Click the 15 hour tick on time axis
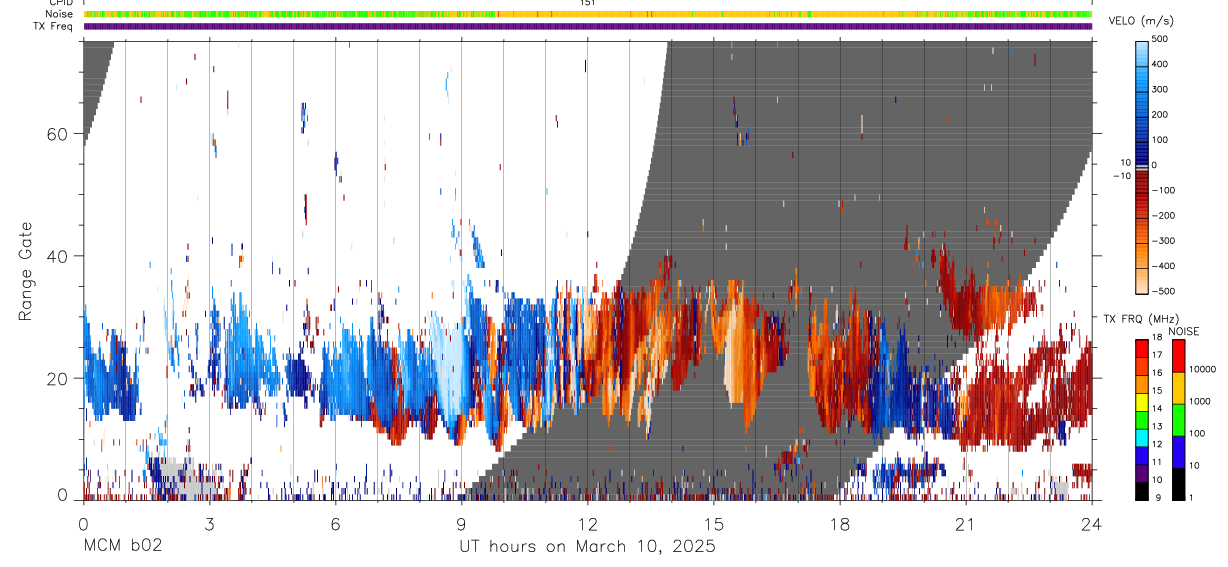Viewport: 1228px width, 567px height. pos(713,523)
